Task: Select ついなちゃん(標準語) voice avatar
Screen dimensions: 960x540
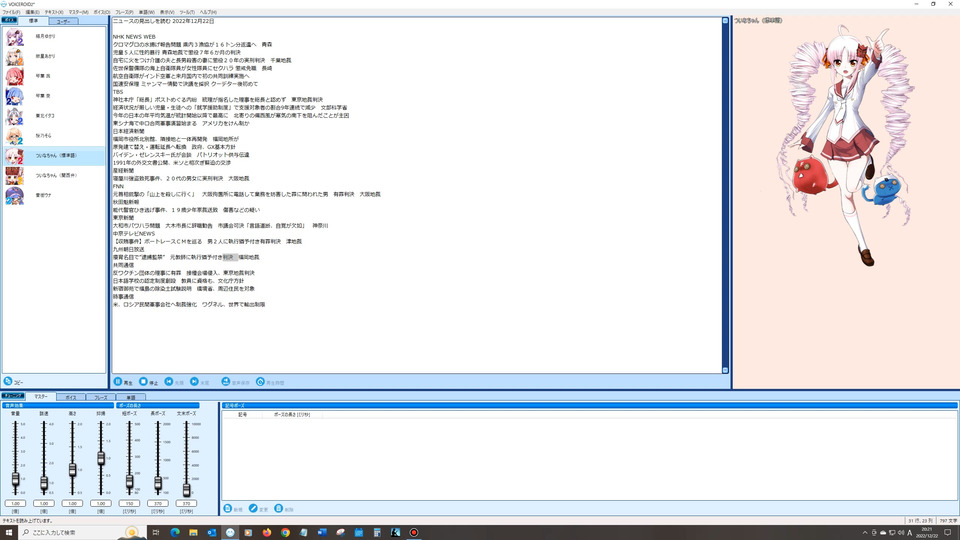Action: click(x=14, y=156)
